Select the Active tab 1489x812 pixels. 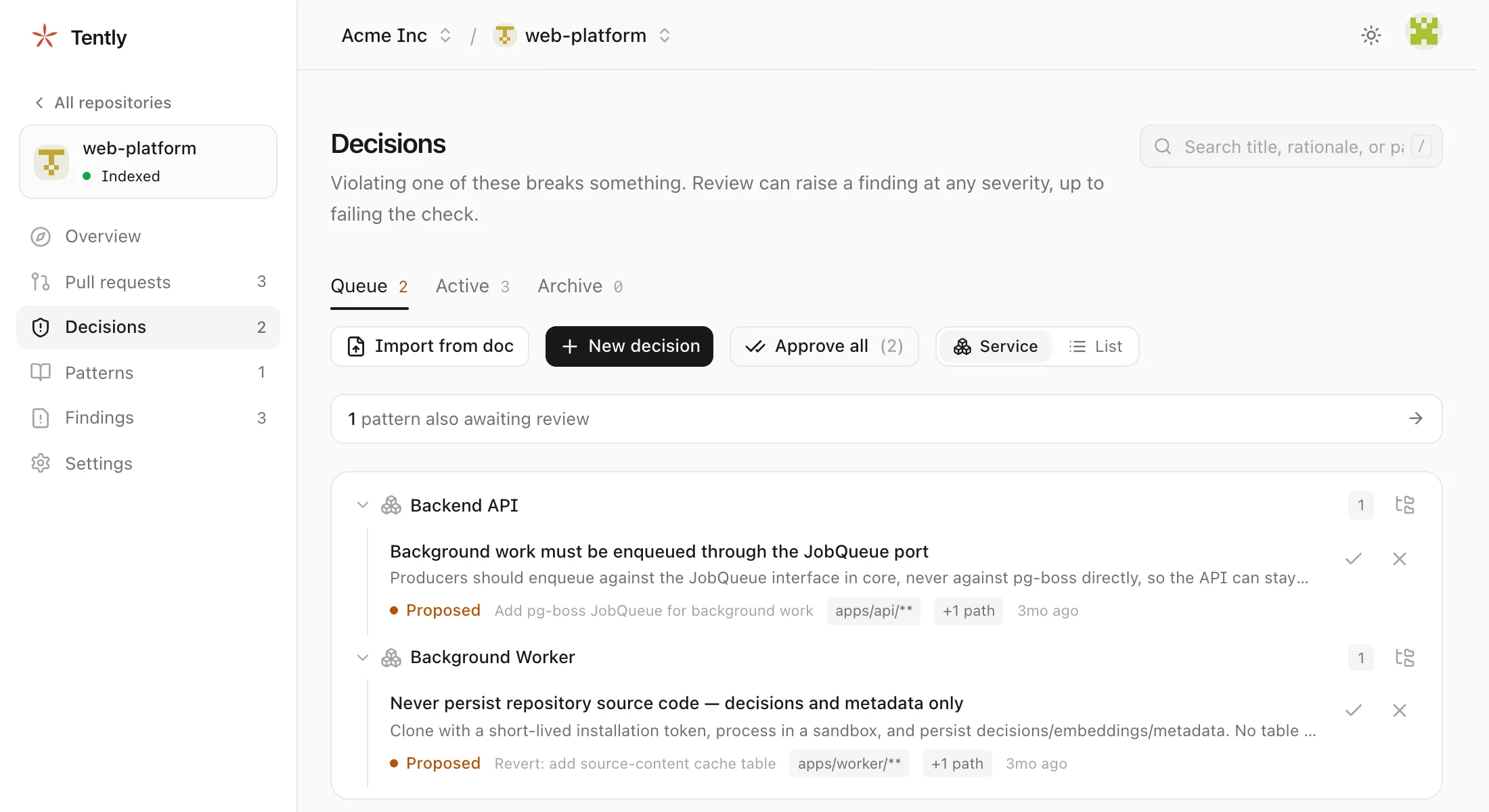pyautogui.click(x=472, y=286)
